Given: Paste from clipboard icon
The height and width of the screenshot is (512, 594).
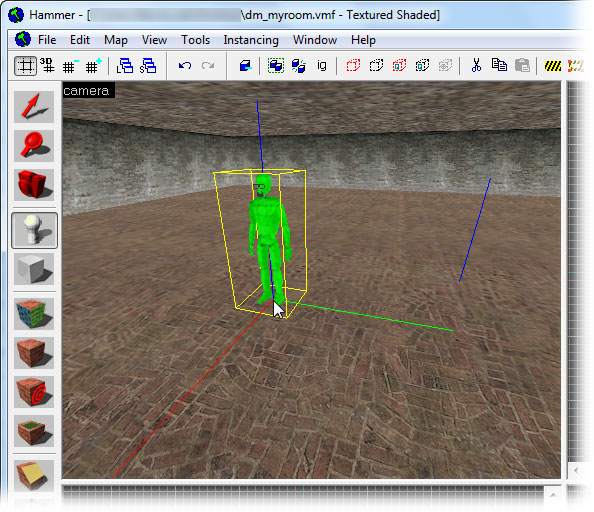Looking at the screenshot, I should (522, 66).
